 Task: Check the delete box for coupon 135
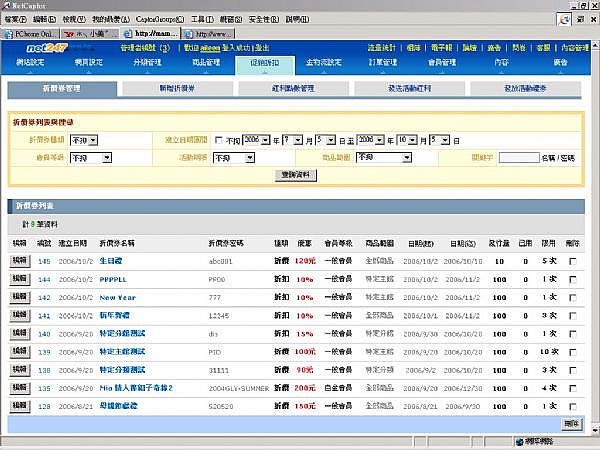pyautogui.click(x=572, y=388)
